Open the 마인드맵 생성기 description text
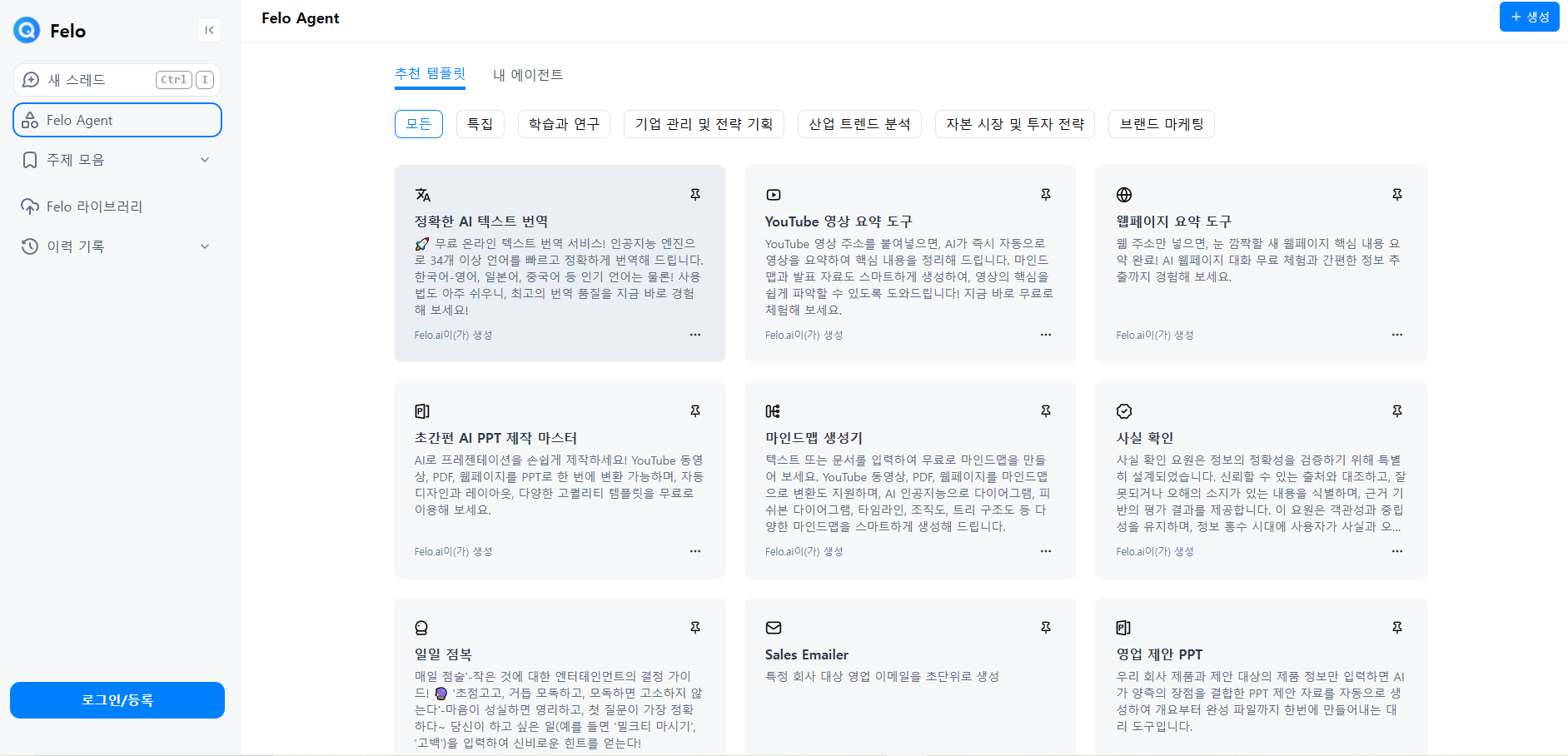Screen dimensions: 1568x756 coord(908,493)
